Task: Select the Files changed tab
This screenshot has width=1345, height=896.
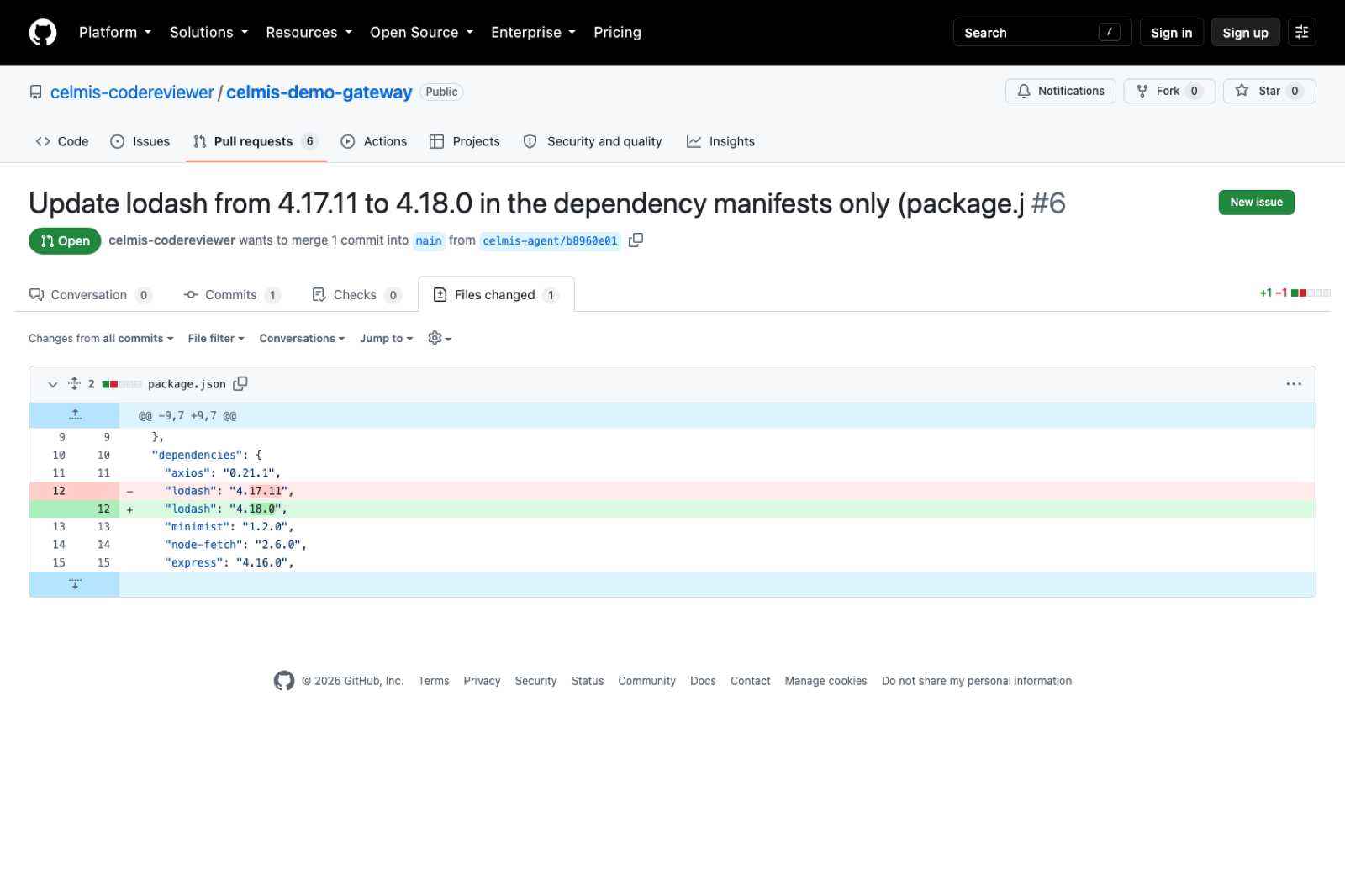Action: coord(496,295)
